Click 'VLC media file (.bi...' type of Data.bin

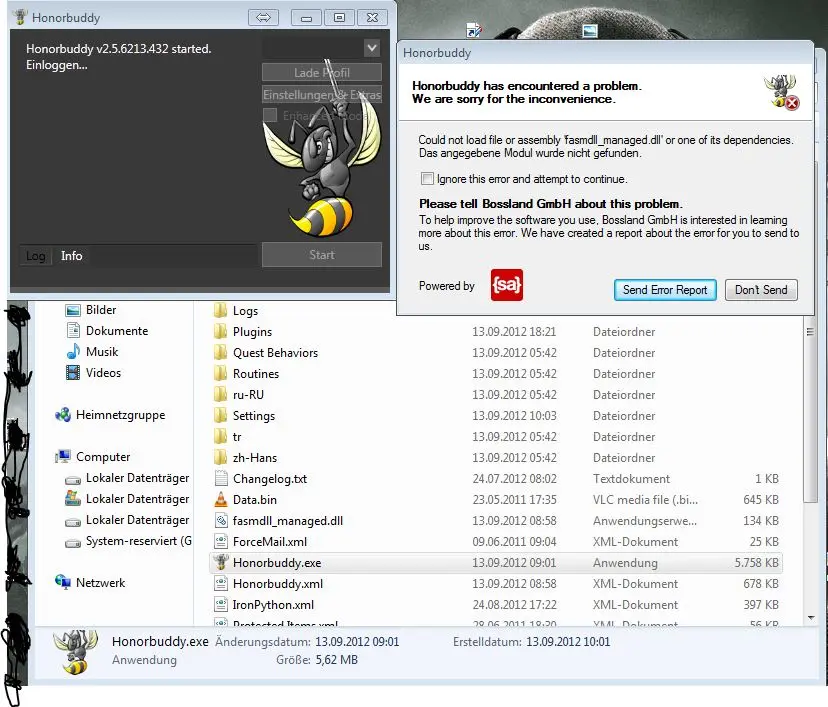[x=645, y=500]
